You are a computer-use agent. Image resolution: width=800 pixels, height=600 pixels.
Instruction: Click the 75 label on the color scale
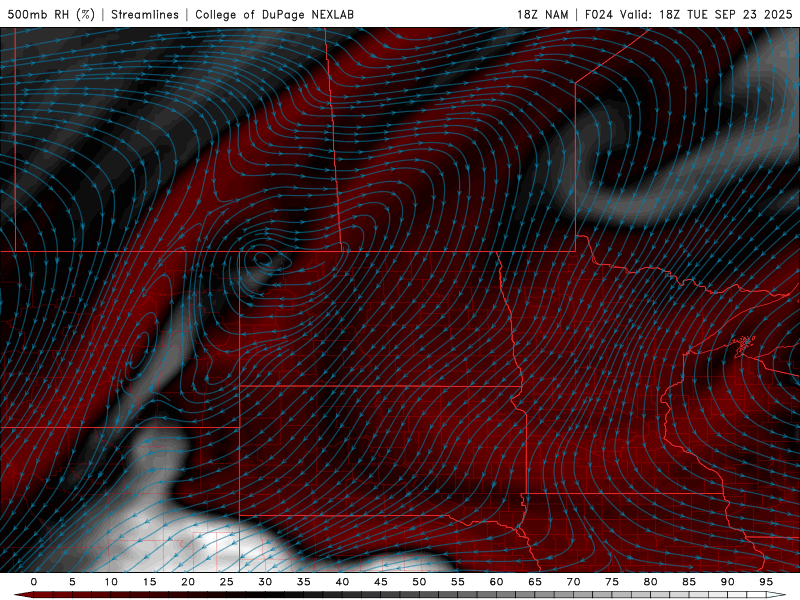(x=612, y=582)
